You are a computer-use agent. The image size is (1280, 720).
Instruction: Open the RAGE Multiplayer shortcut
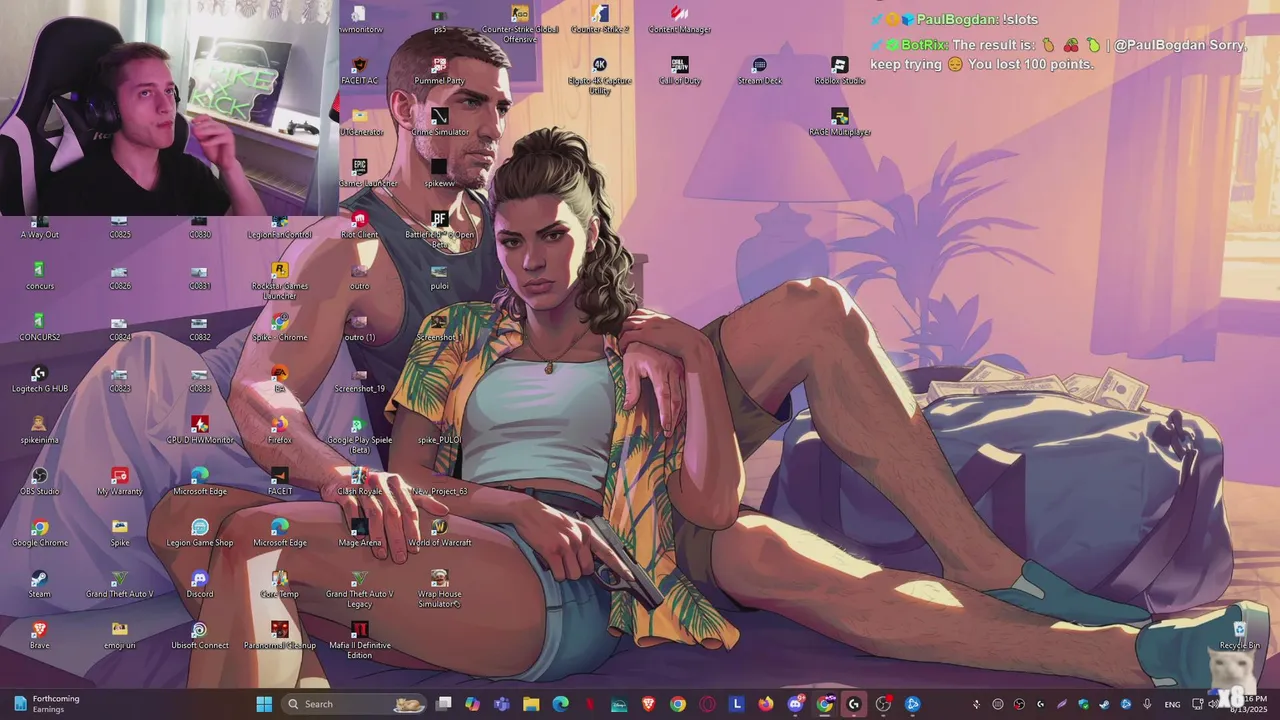(840, 123)
